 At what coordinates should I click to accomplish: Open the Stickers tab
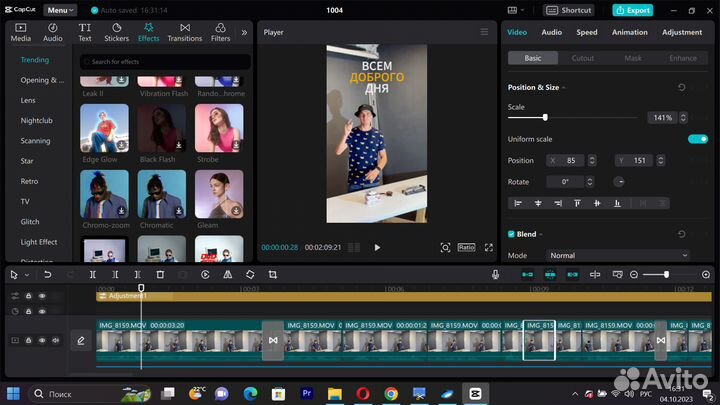point(117,33)
